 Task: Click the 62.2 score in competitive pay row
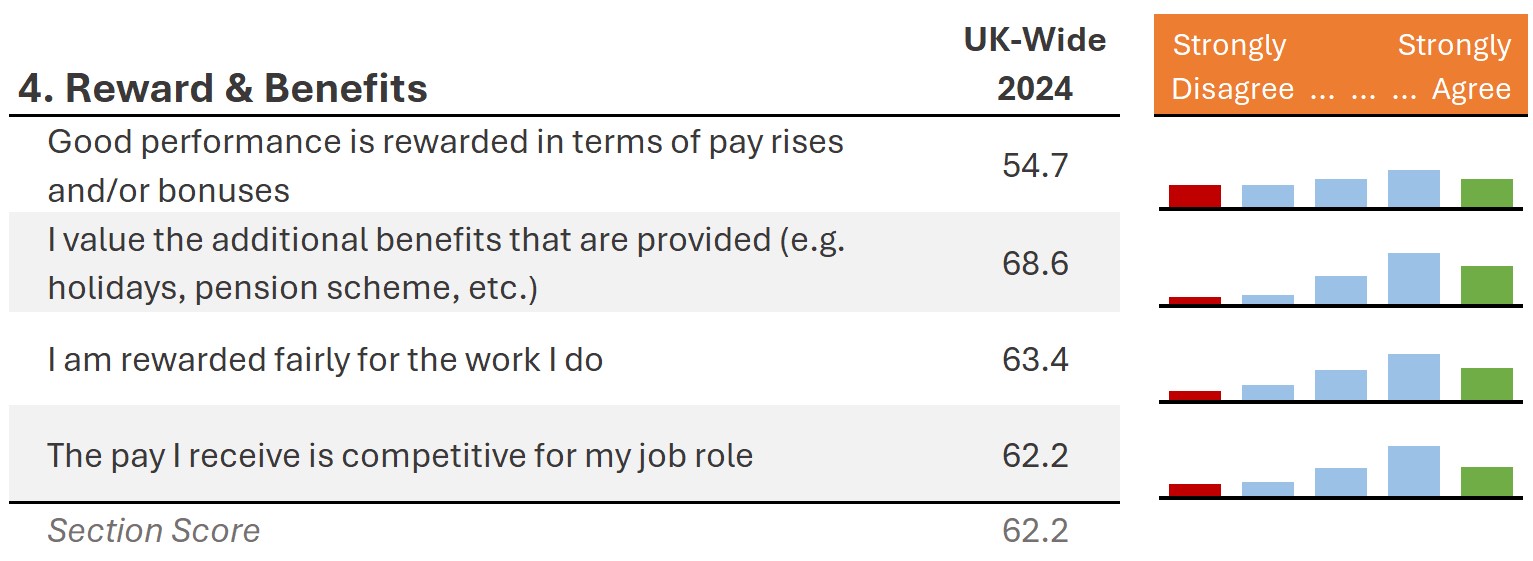(x=1035, y=456)
